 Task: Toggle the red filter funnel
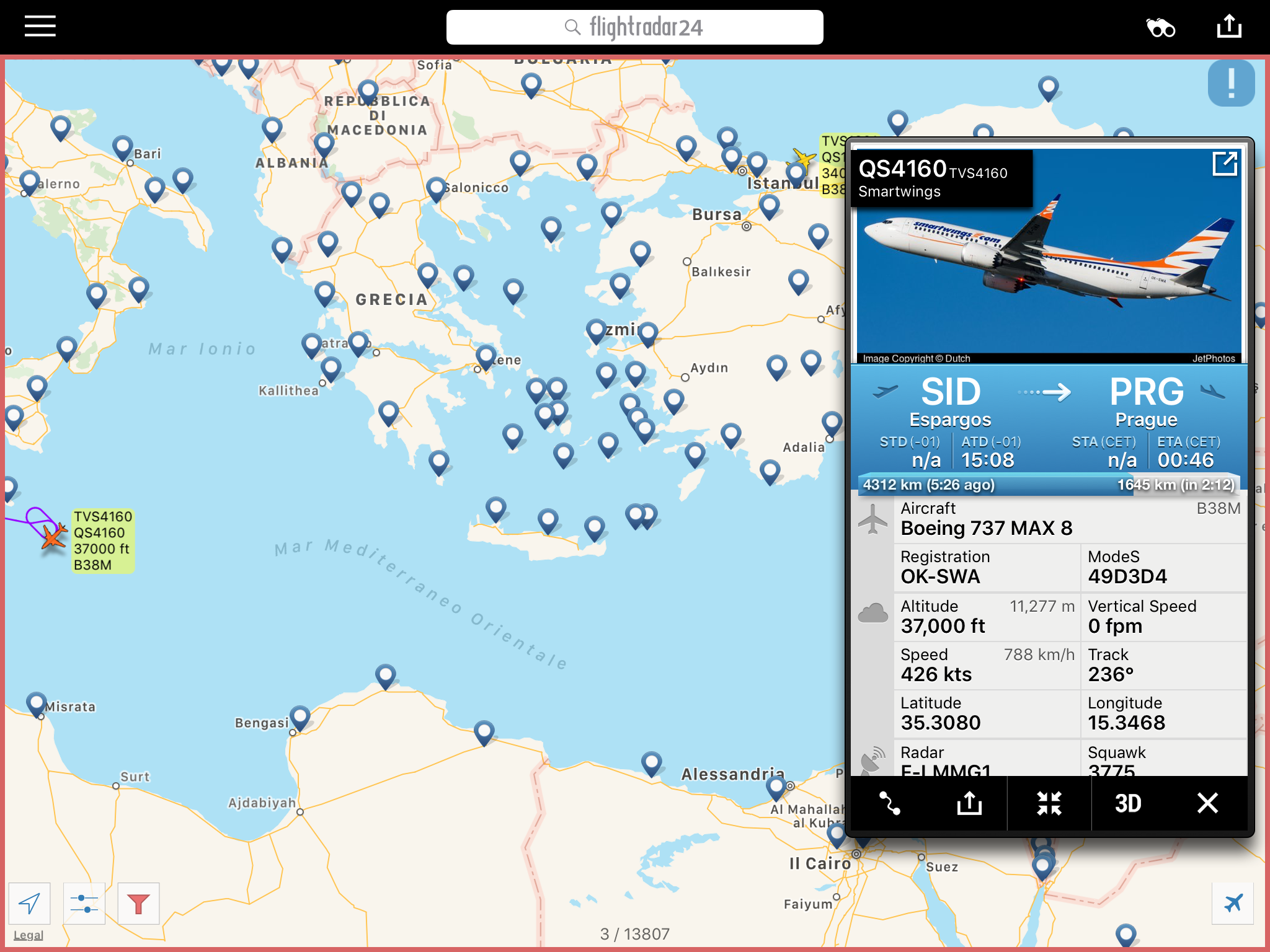[138, 903]
